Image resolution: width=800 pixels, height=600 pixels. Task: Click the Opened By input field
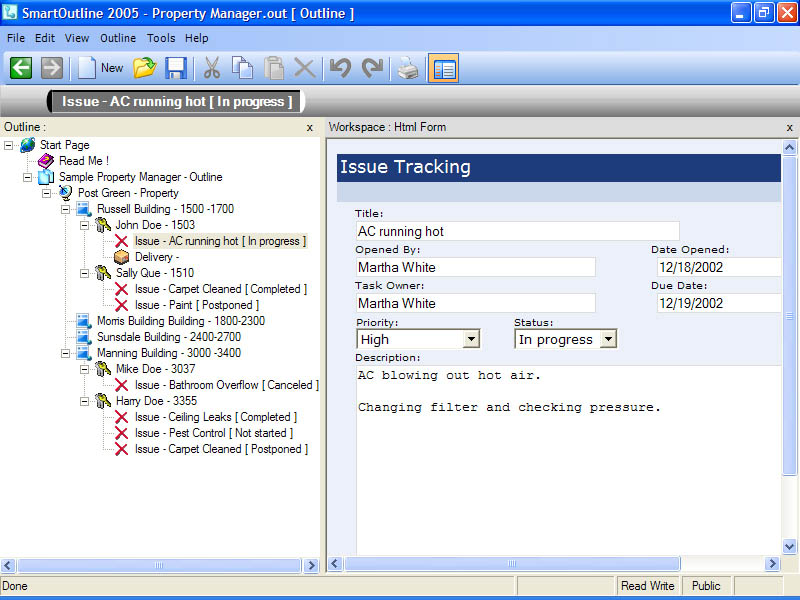click(x=476, y=267)
